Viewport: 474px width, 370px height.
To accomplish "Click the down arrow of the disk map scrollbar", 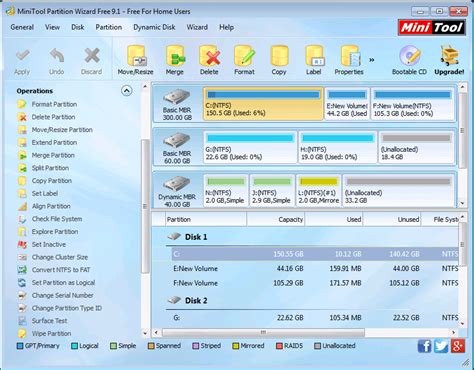I will pyautogui.click(x=462, y=203).
